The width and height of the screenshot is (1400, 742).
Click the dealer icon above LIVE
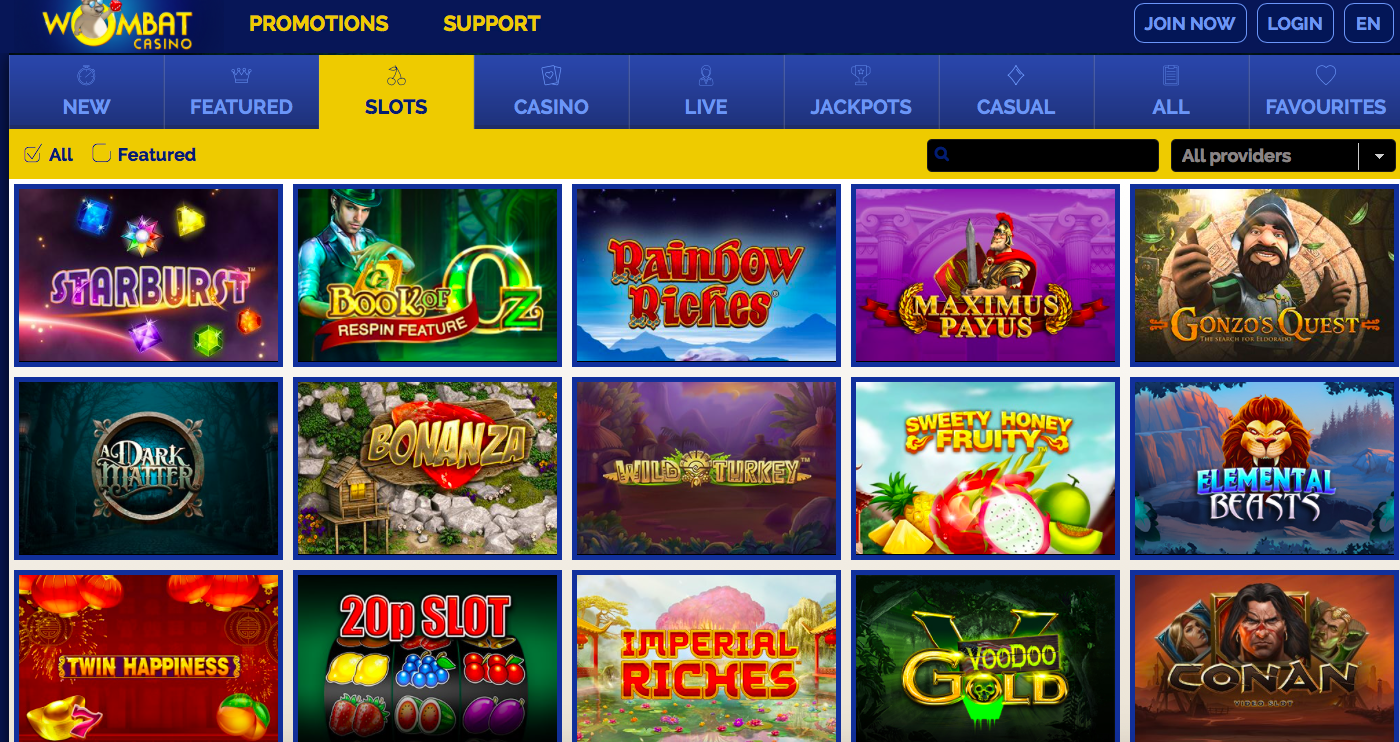(x=706, y=75)
